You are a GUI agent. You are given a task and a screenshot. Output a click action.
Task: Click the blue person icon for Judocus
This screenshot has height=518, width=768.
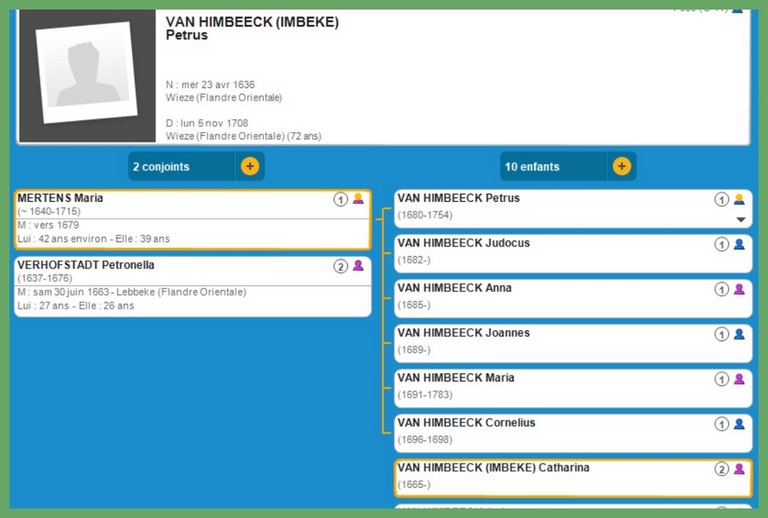(x=739, y=244)
